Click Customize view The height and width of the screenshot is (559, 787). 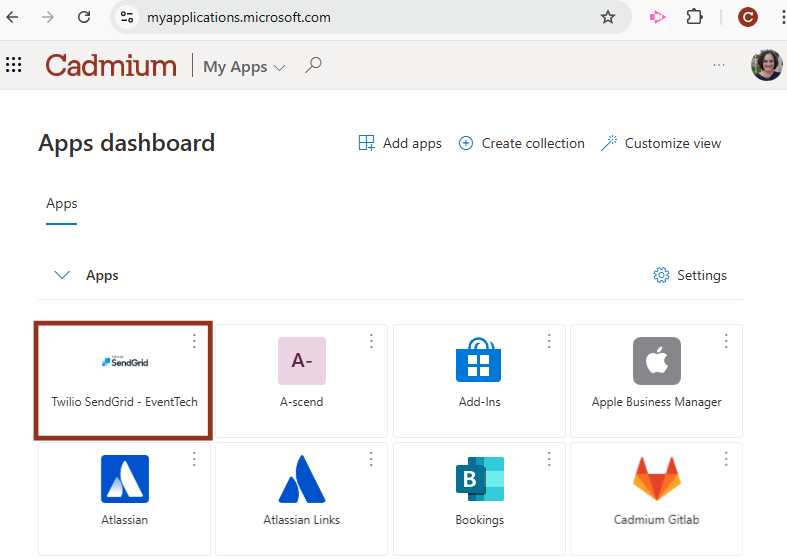[x=661, y=143]
